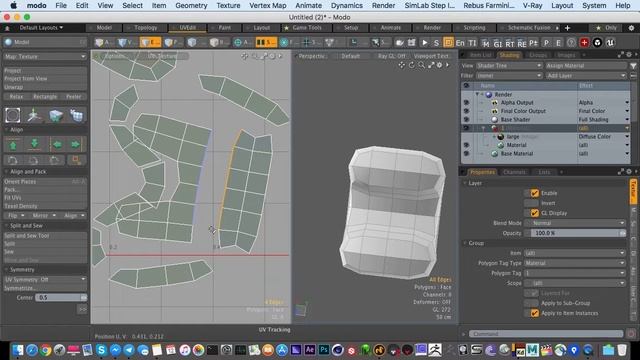Click the UV transform tool icon with axes
640x360 pixels.
pos(34,115)
